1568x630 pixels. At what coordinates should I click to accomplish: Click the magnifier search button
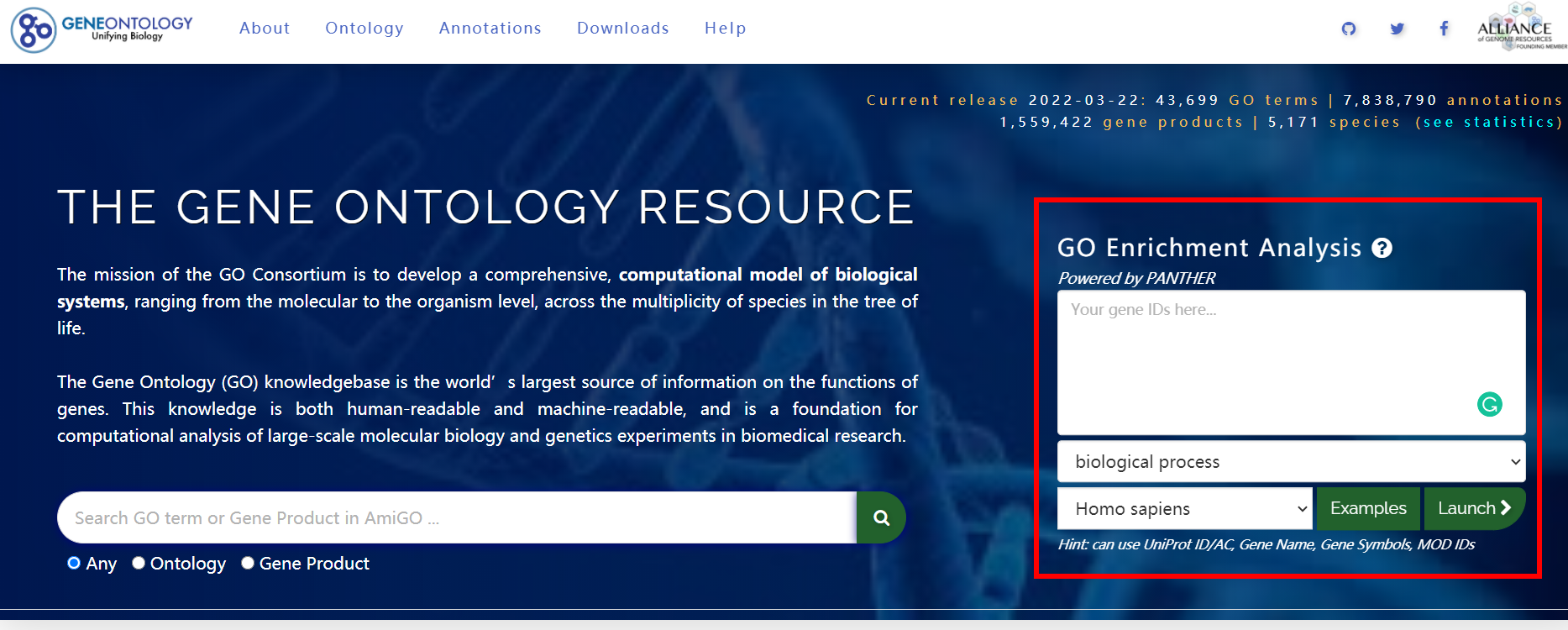[x=881, y=517]
